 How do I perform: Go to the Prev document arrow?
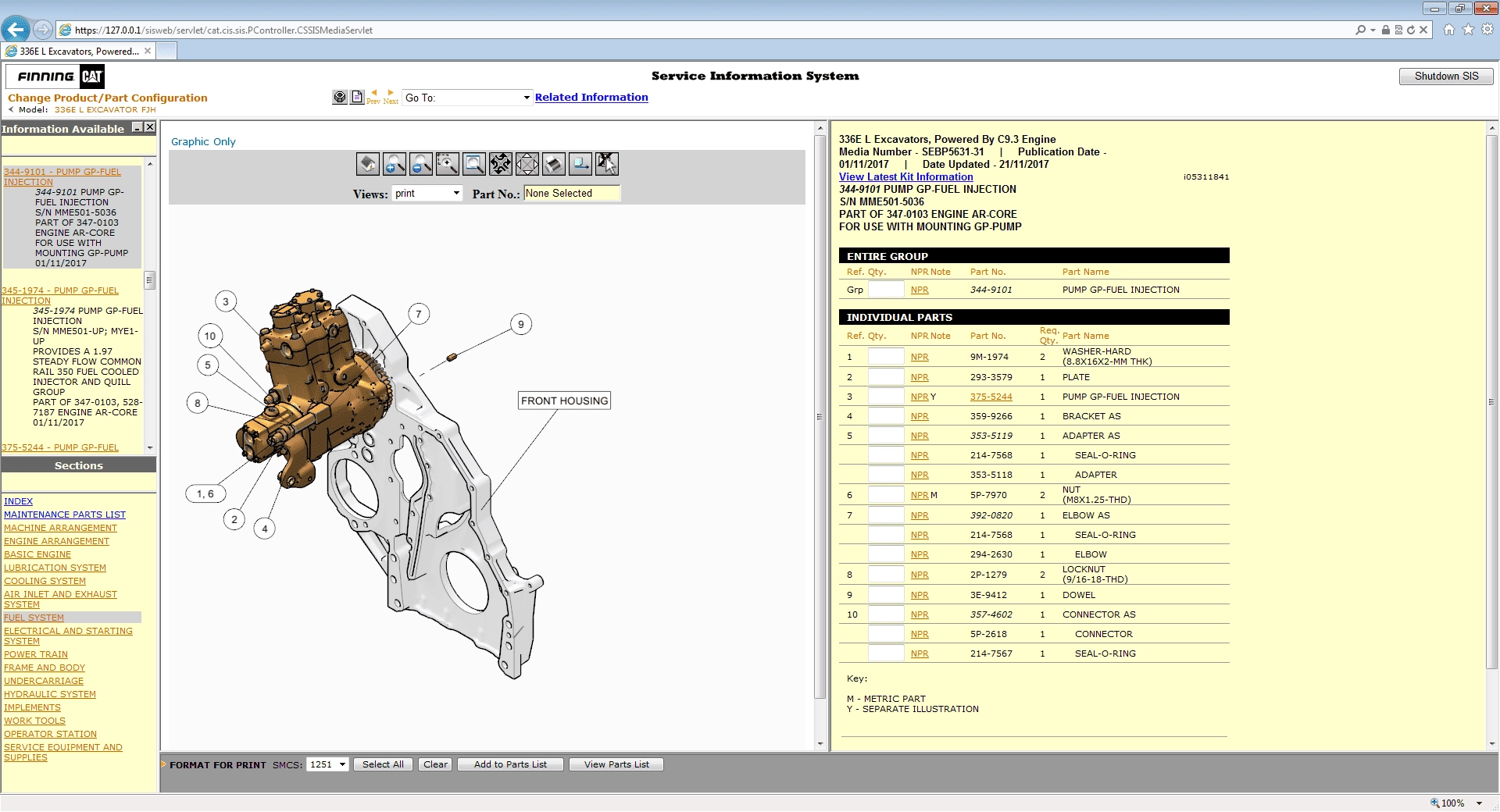(x=373, y=96)
